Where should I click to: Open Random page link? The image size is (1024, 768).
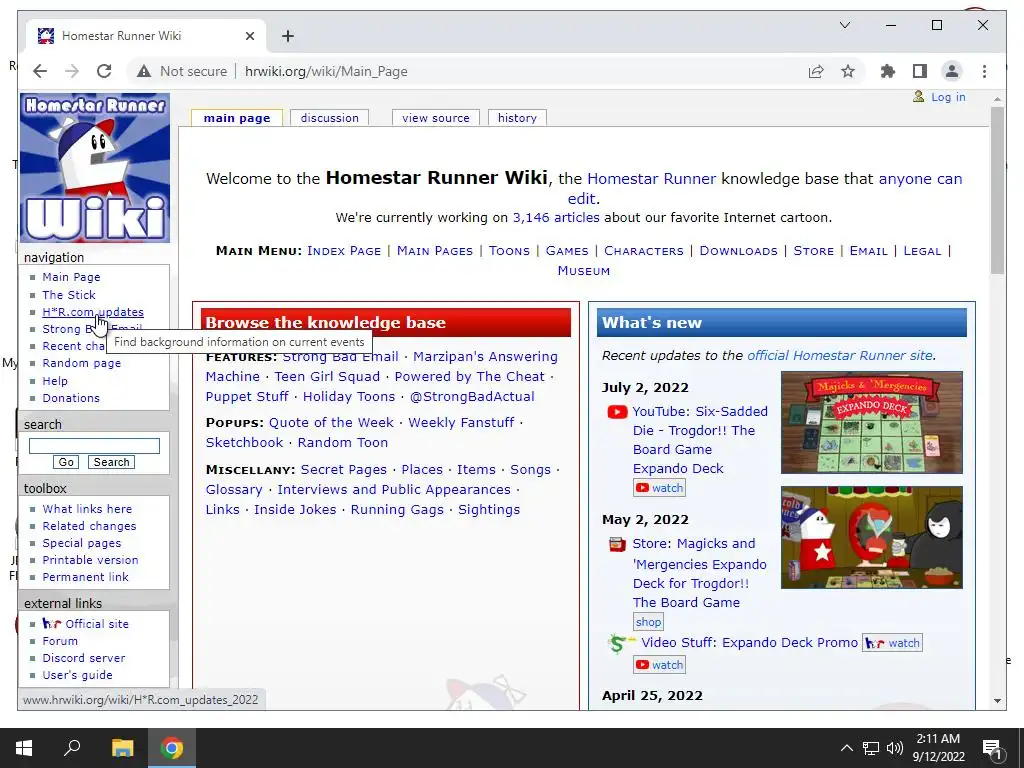82,363
